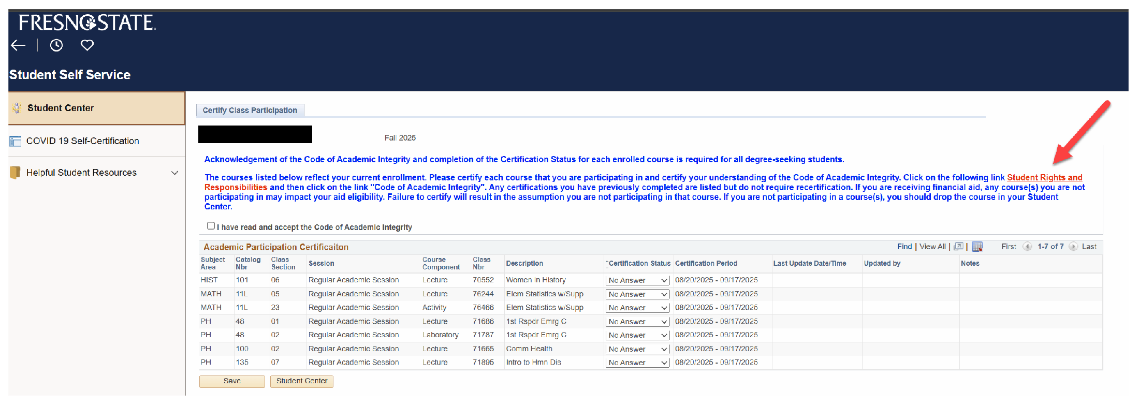Click class number 70552 cell
1138x399 pixels.
[x=483, y=280]
